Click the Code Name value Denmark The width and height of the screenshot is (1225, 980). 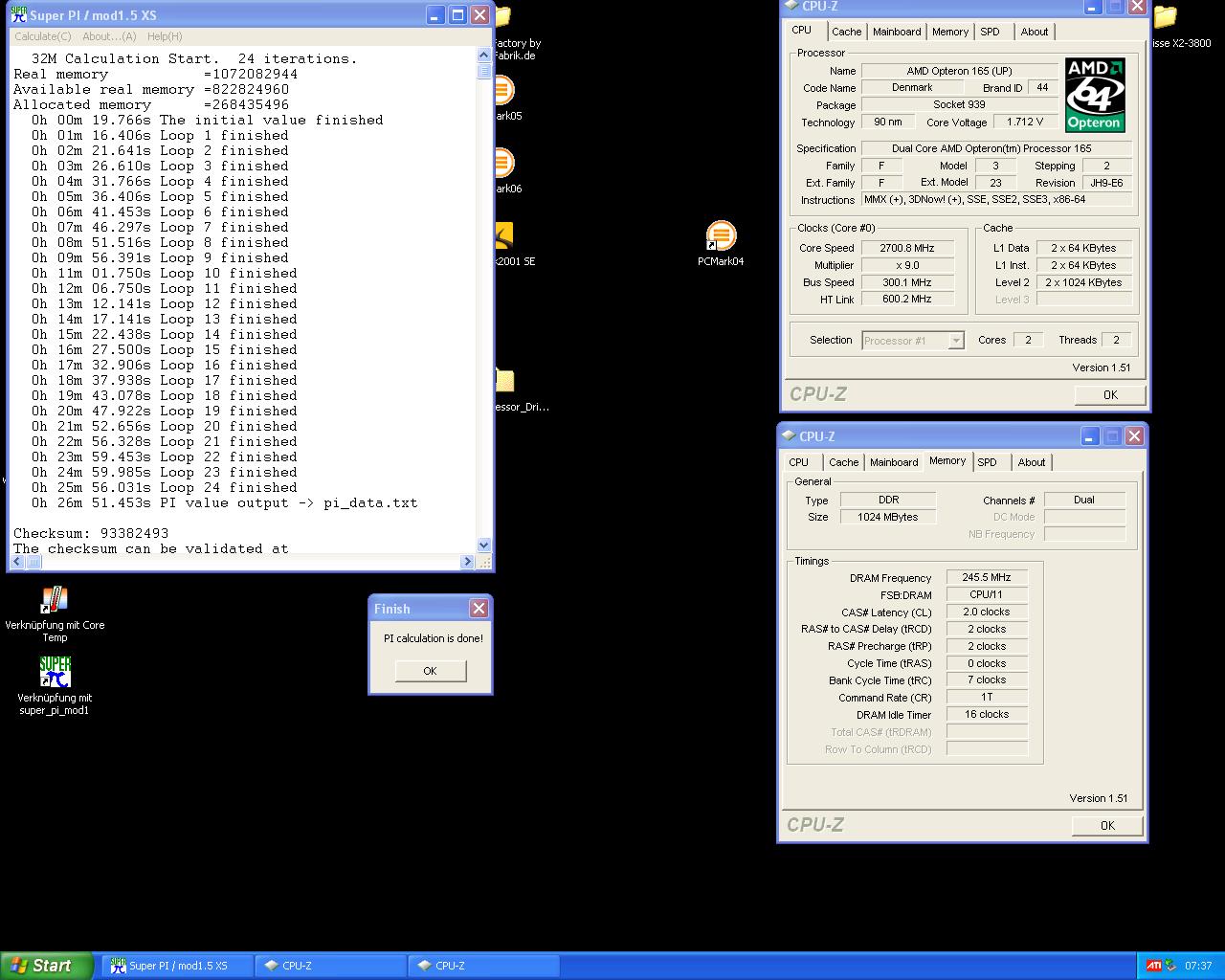[x=912, y=88]
